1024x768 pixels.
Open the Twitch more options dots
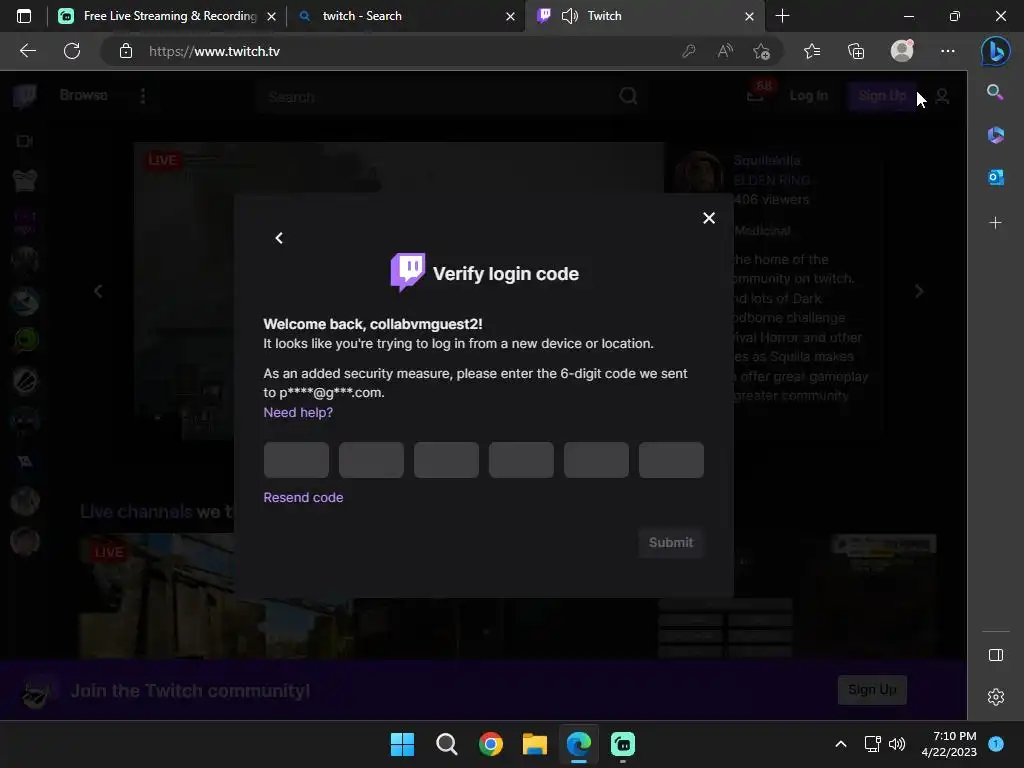[x=143, y=96]
